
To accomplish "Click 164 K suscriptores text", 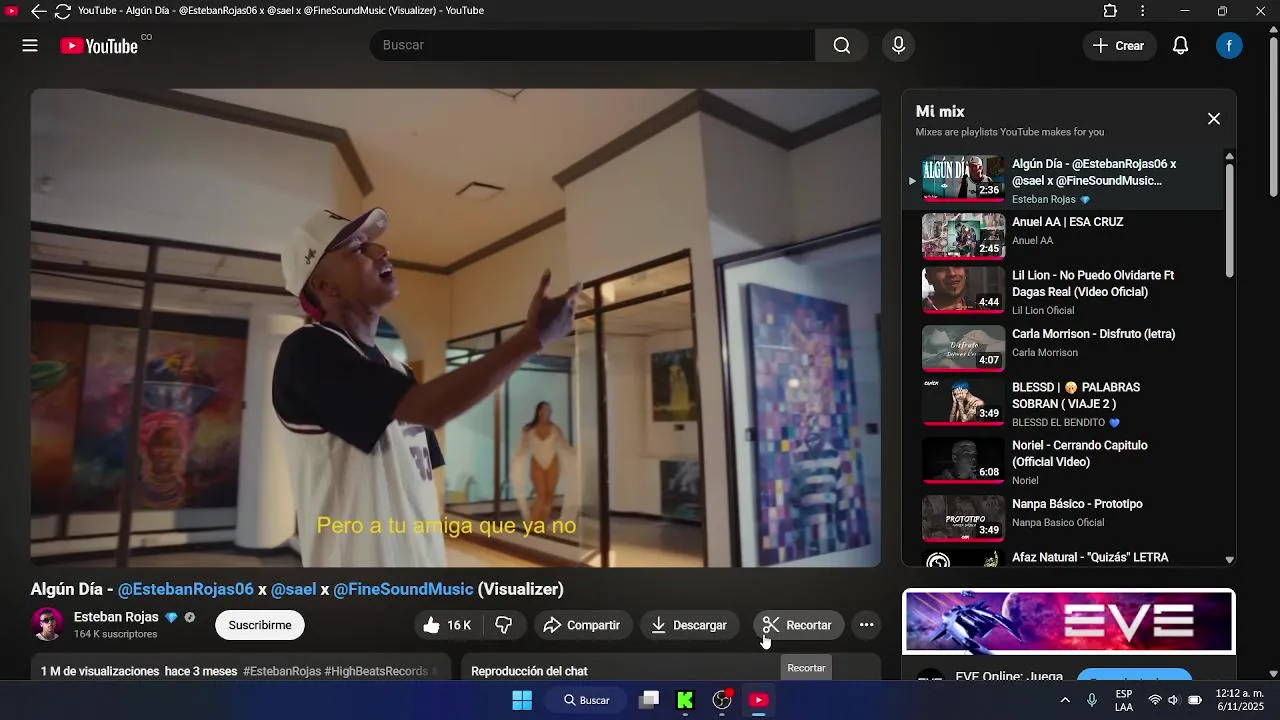I will [116, 634].
